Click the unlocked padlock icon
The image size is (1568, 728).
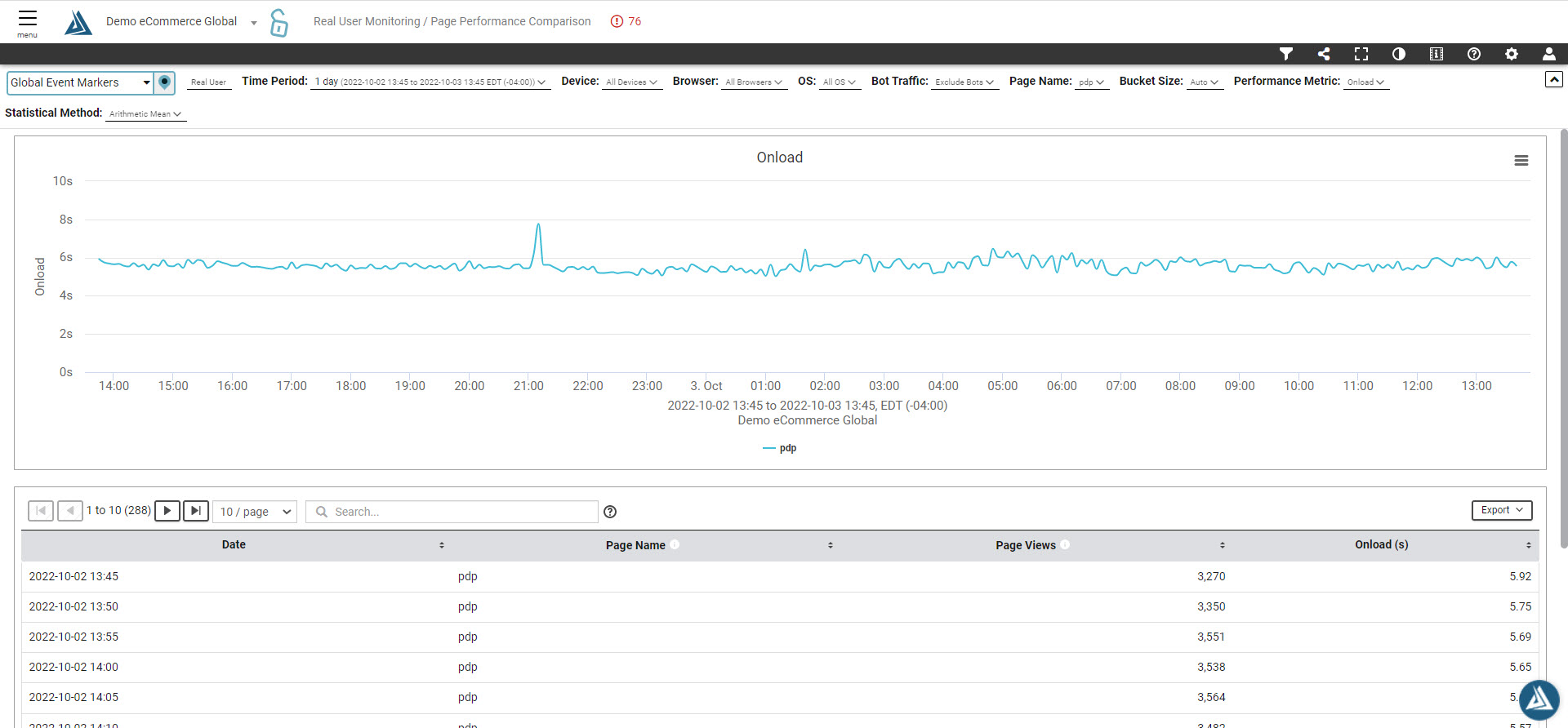pos(278,23)
